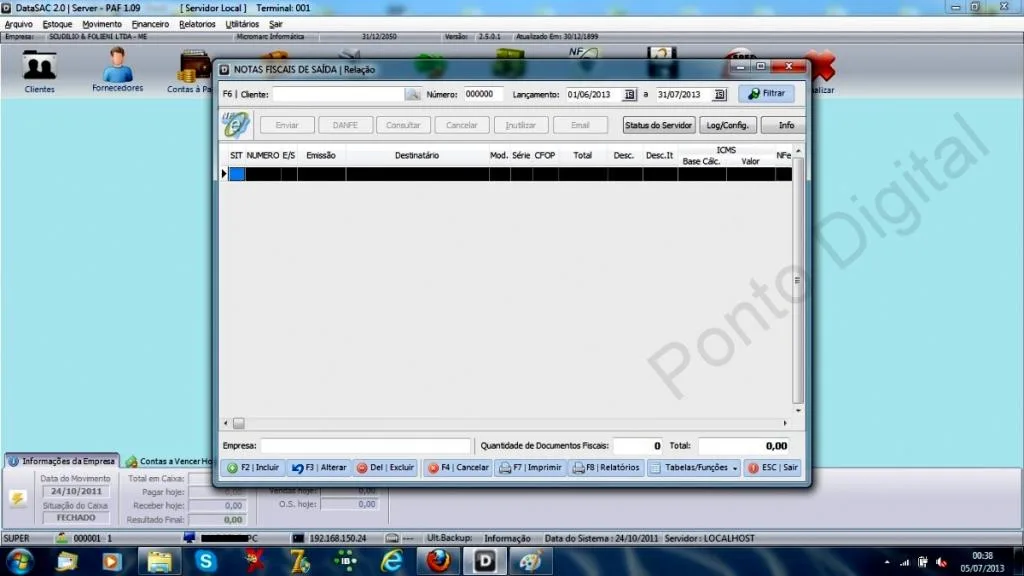The width and height of the screenshot is (1024, 576).
Task: Open Internet Explorer from the taskbar
Action: pos(392,561)
